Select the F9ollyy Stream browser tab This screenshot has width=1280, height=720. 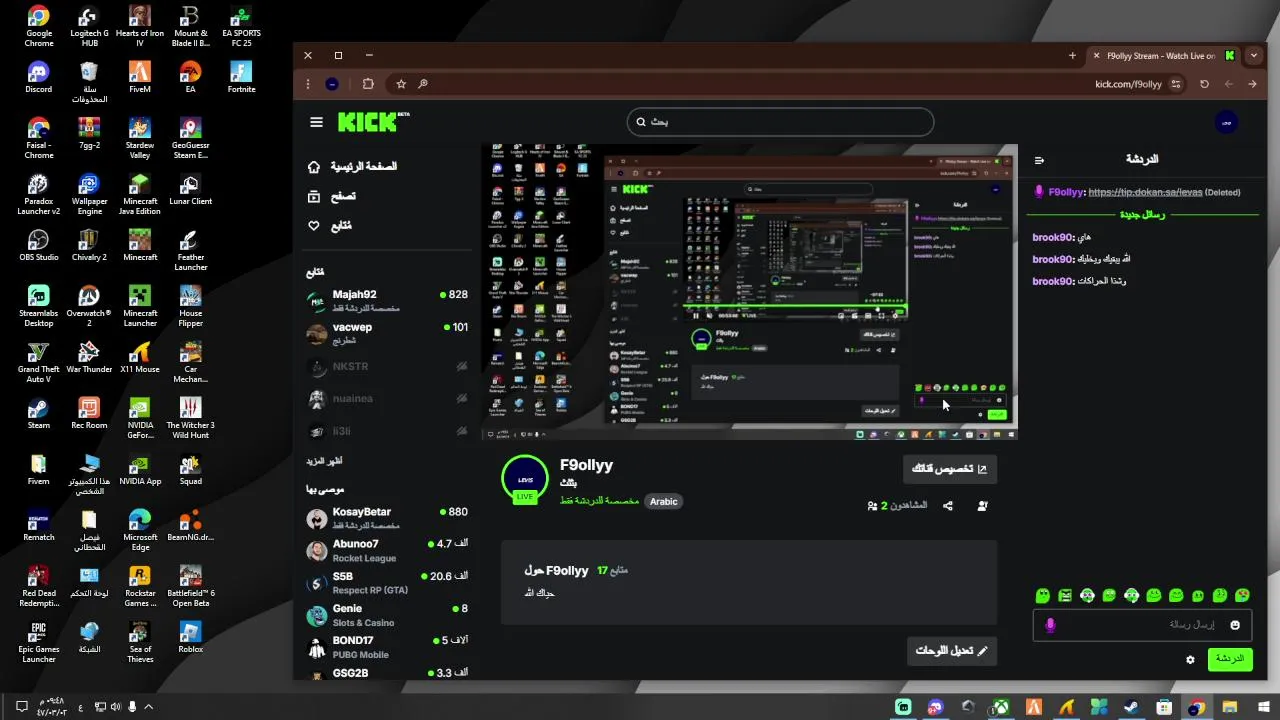(1164, 56)
